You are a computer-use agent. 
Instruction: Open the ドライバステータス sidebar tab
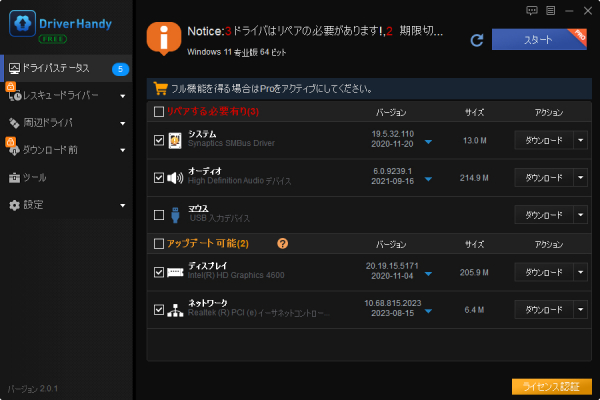[60, 69]
